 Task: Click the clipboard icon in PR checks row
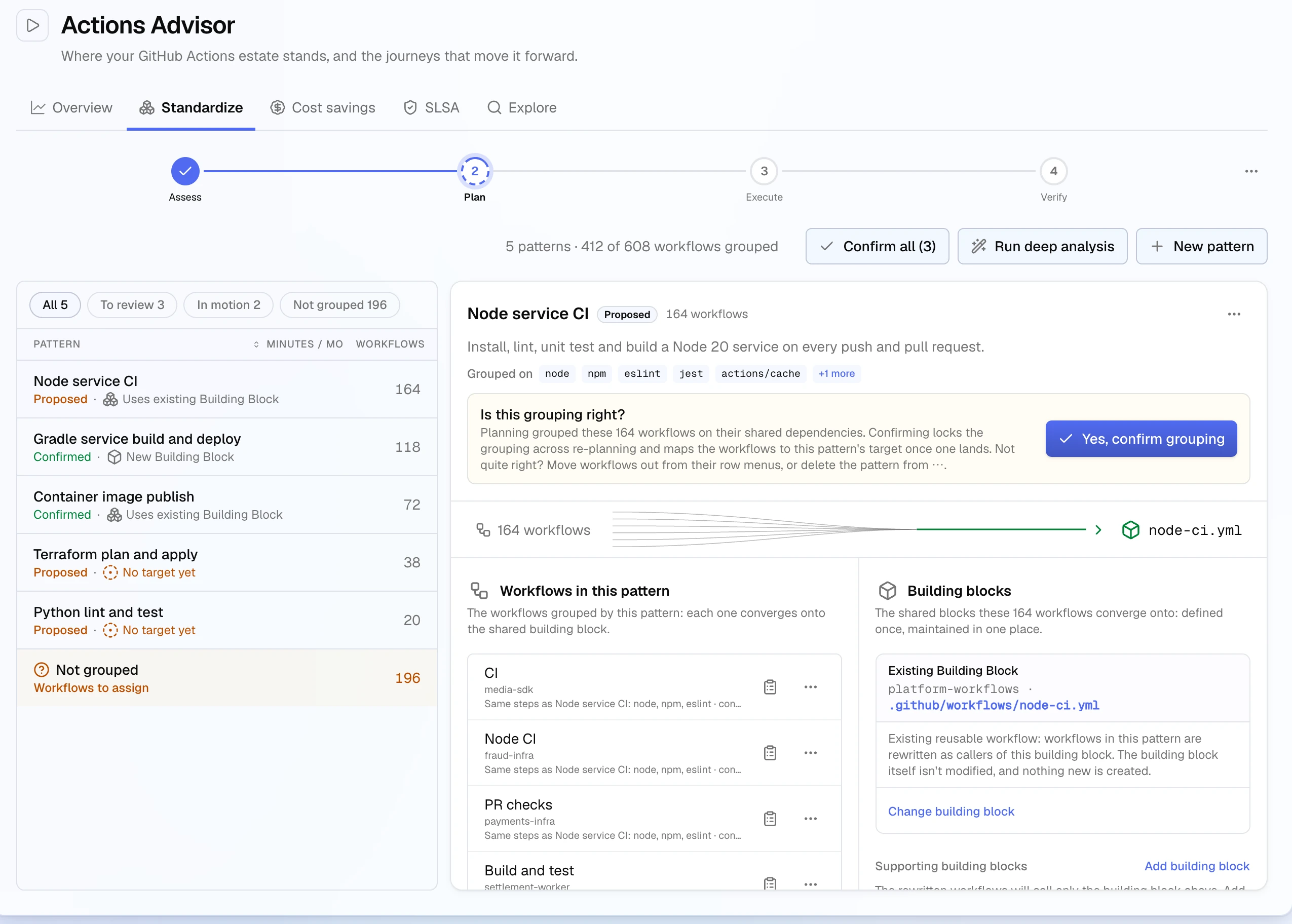point(770,819)
